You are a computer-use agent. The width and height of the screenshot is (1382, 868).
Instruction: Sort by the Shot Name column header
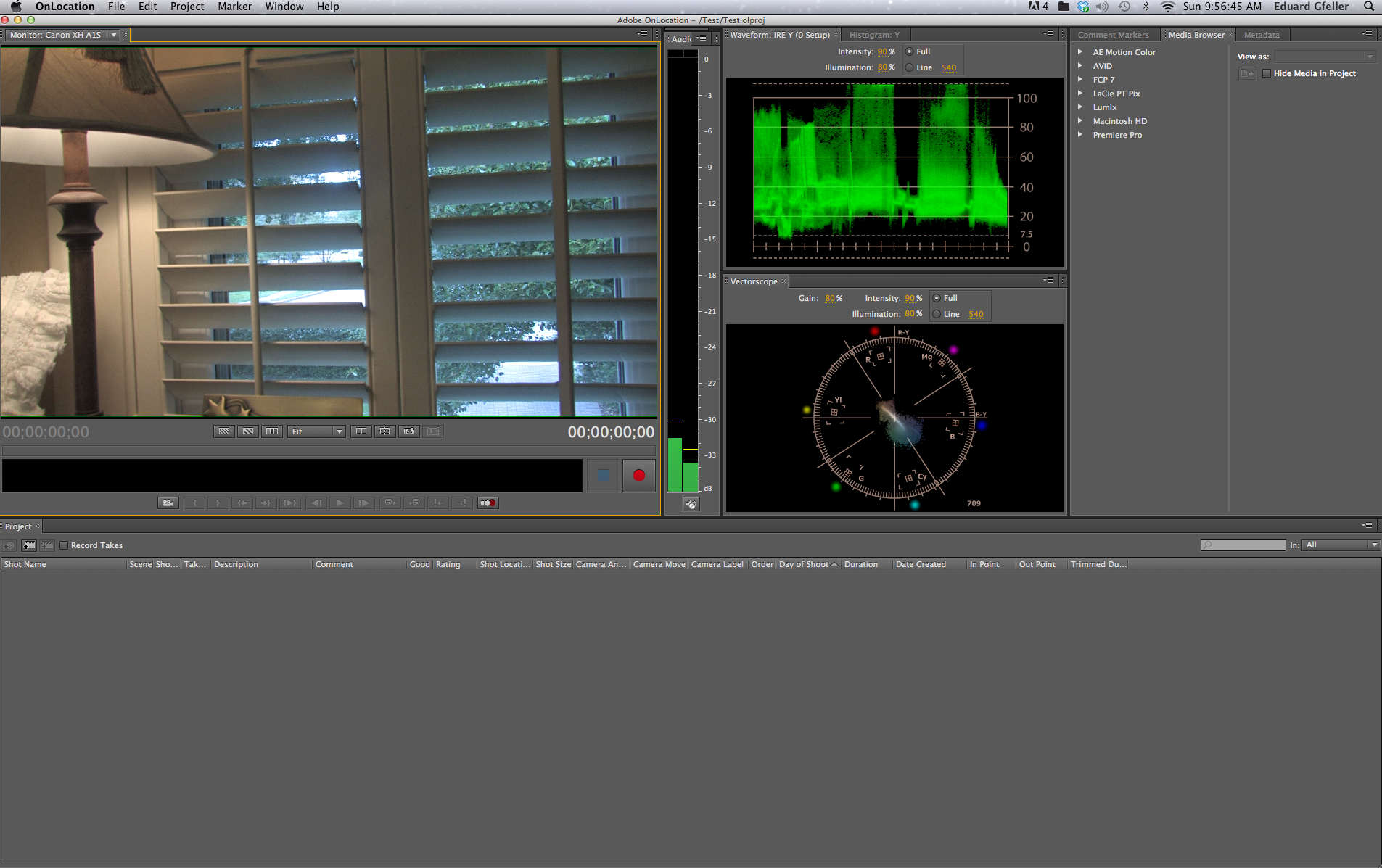pos(64,564)
